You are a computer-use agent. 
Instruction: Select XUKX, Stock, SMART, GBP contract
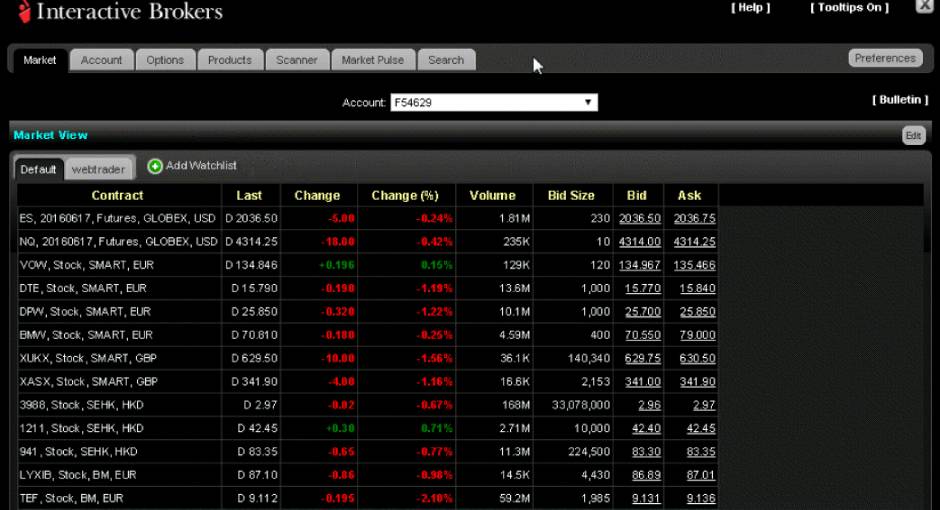point(88,359)
